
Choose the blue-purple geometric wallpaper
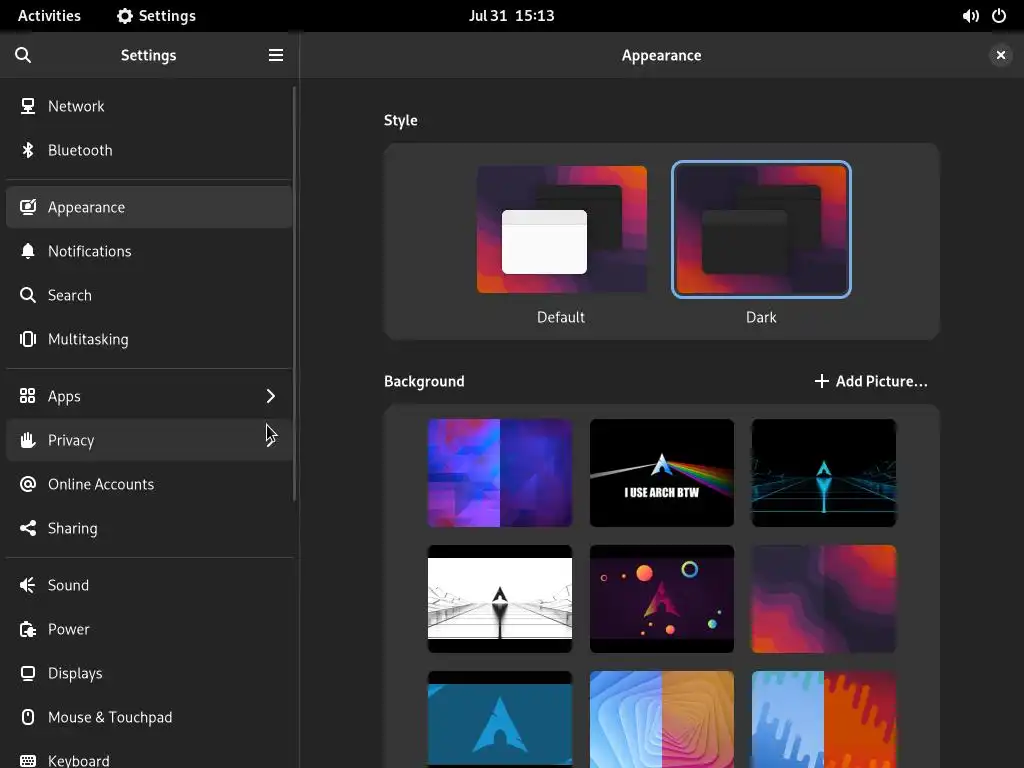tap(500, 473)
